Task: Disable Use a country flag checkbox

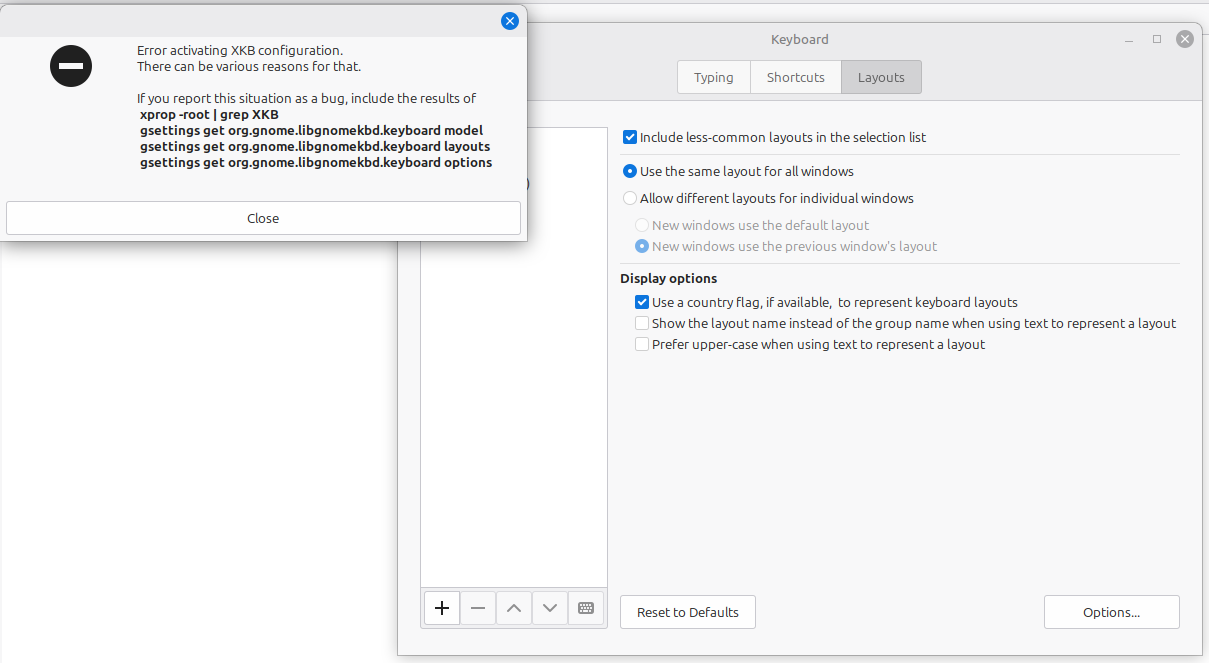Action: click(642, 302)
